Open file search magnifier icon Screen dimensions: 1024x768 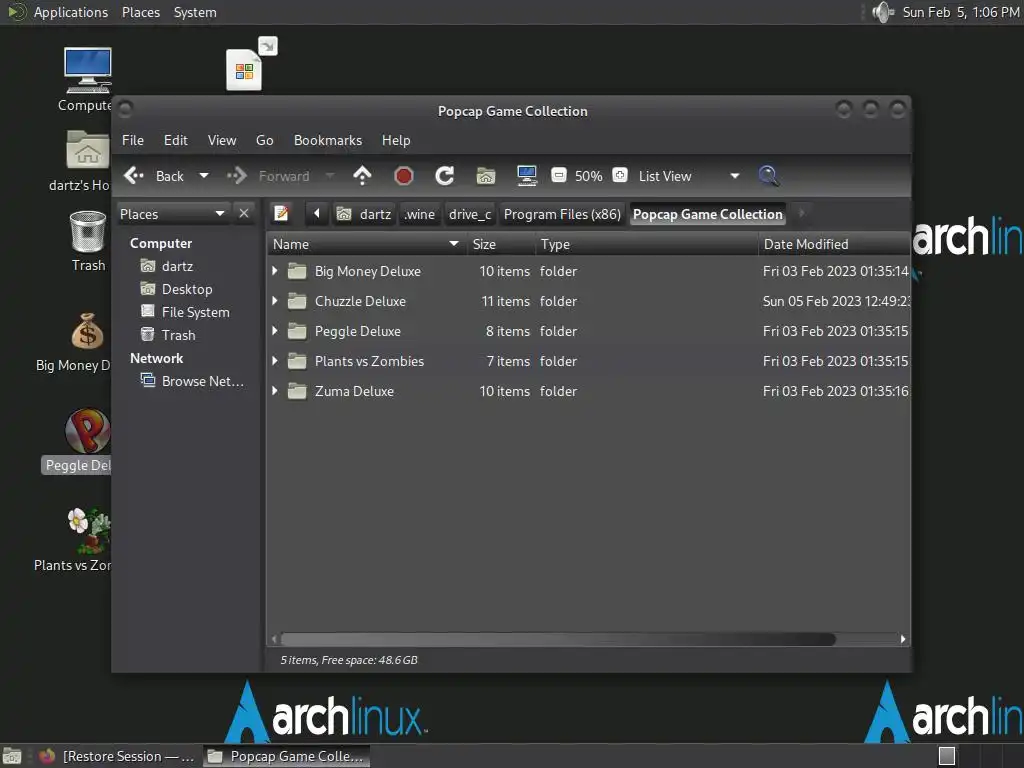click(769, 176)
